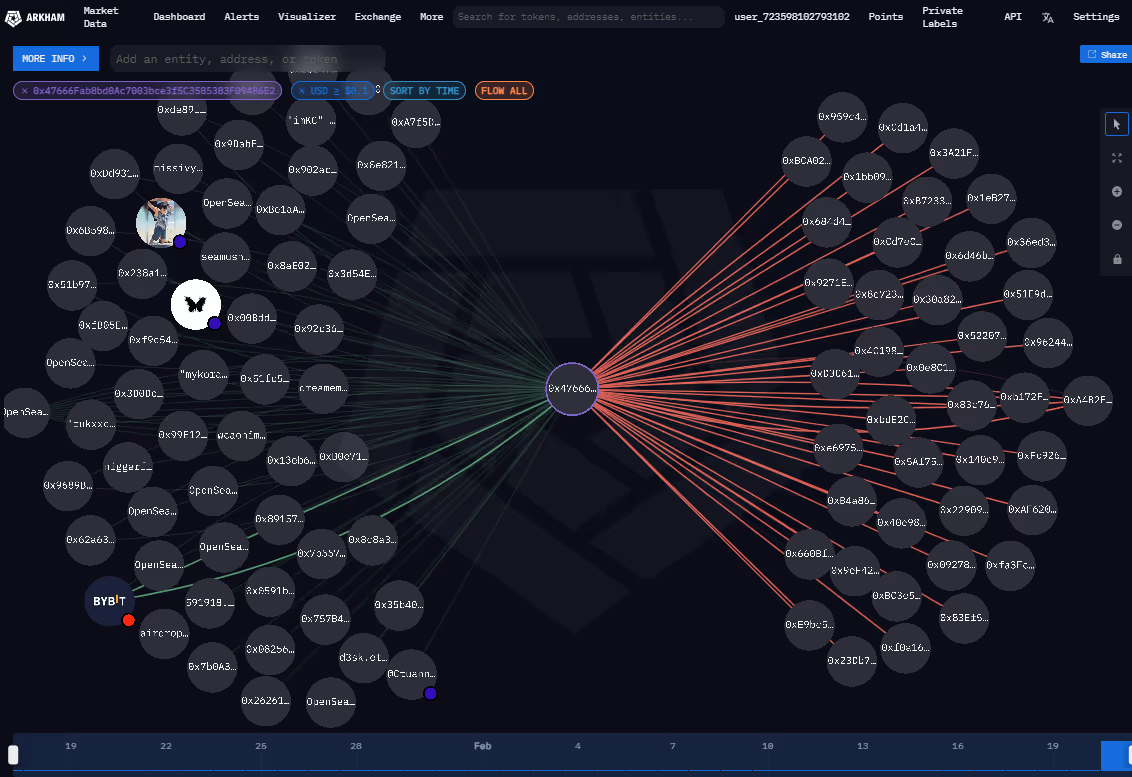The width and height of the screenshot is (1132, 777).
Task: Click the Arkham logo icon
Action: [x=13, y=17]
